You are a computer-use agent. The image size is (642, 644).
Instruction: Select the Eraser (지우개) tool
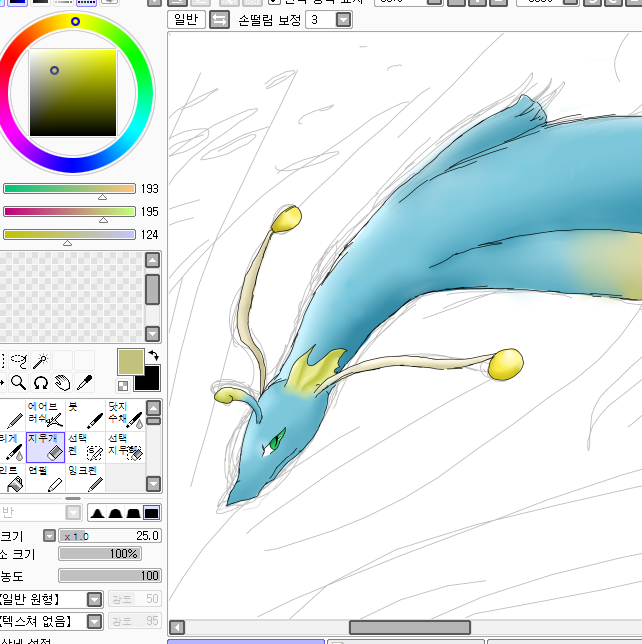pos(46,446)
